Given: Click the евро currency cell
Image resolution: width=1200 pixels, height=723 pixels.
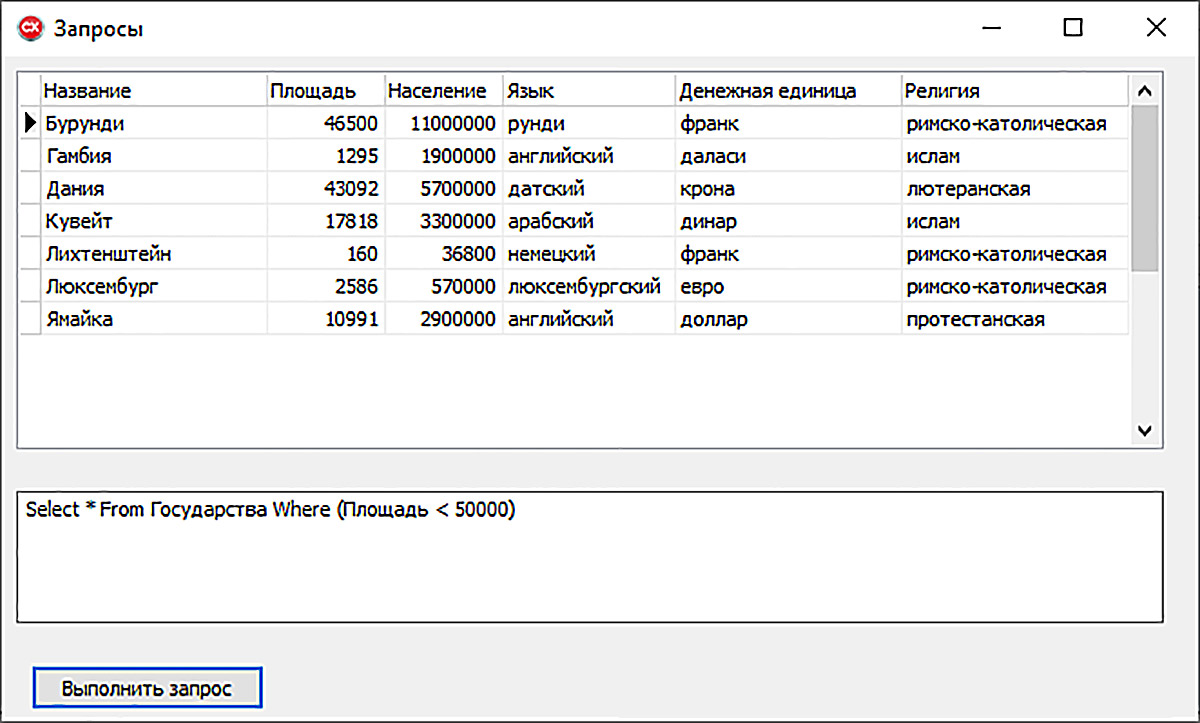Looking at the screenshot, I should coord(788,287).
